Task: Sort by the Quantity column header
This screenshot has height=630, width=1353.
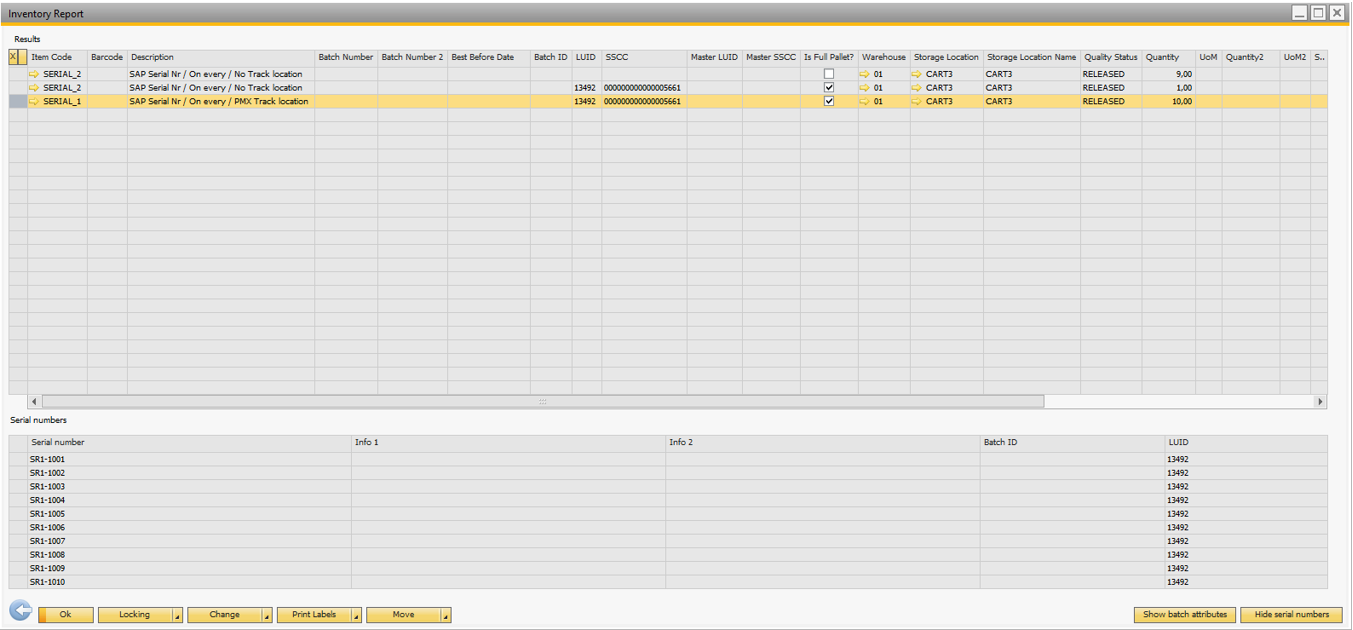Action: pyautogui.click(x=1162, y=57)
